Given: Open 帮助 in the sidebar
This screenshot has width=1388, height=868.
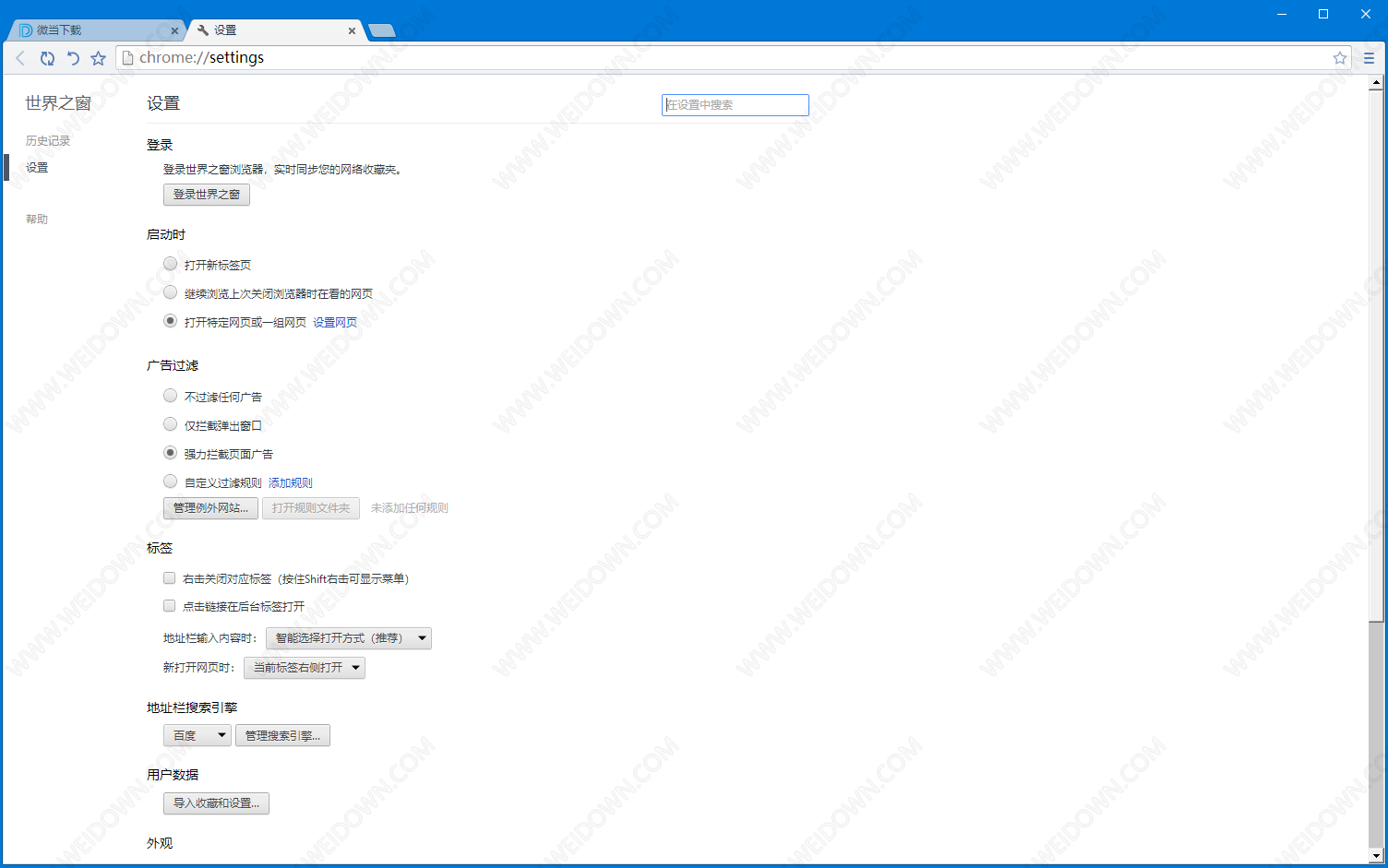Looking at the screenshot, I should pos(37,220).
